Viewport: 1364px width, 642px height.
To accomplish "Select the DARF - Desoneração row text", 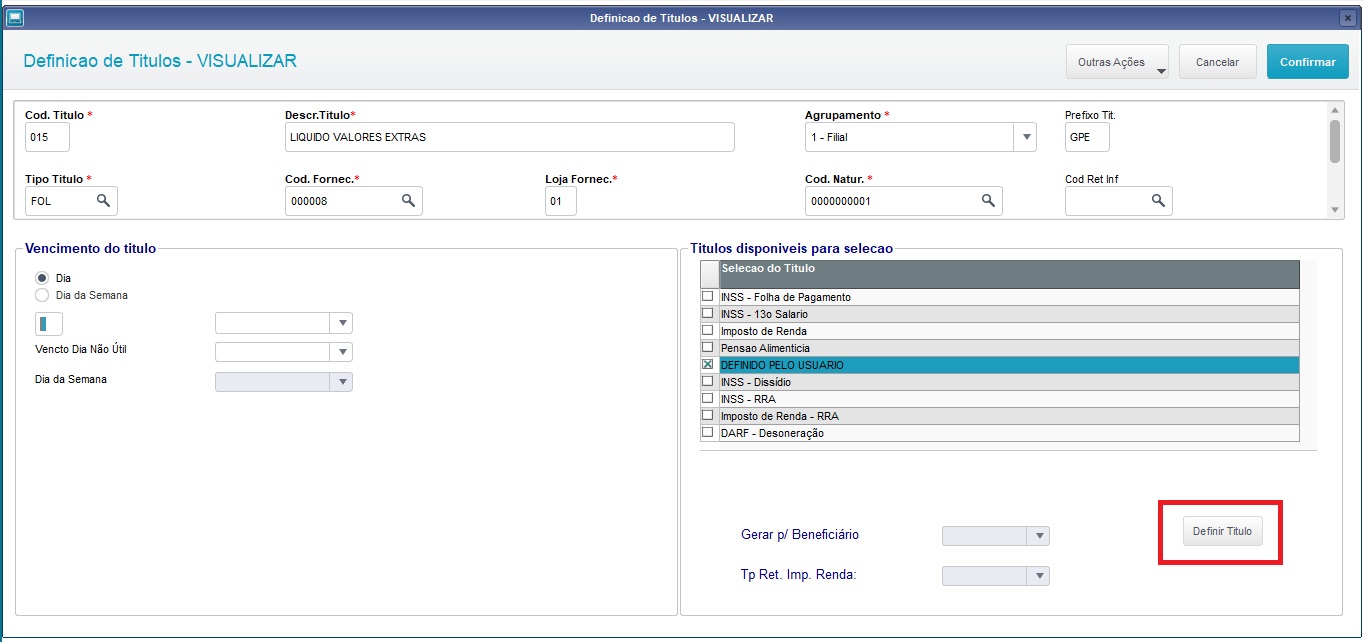I will (x=772, y=433).
